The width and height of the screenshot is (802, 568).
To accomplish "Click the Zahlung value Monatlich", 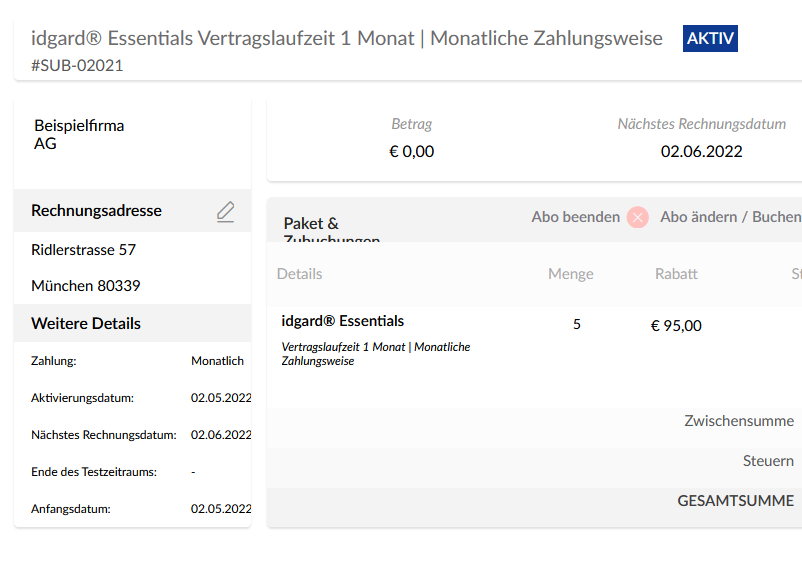I will pos(217,361).
